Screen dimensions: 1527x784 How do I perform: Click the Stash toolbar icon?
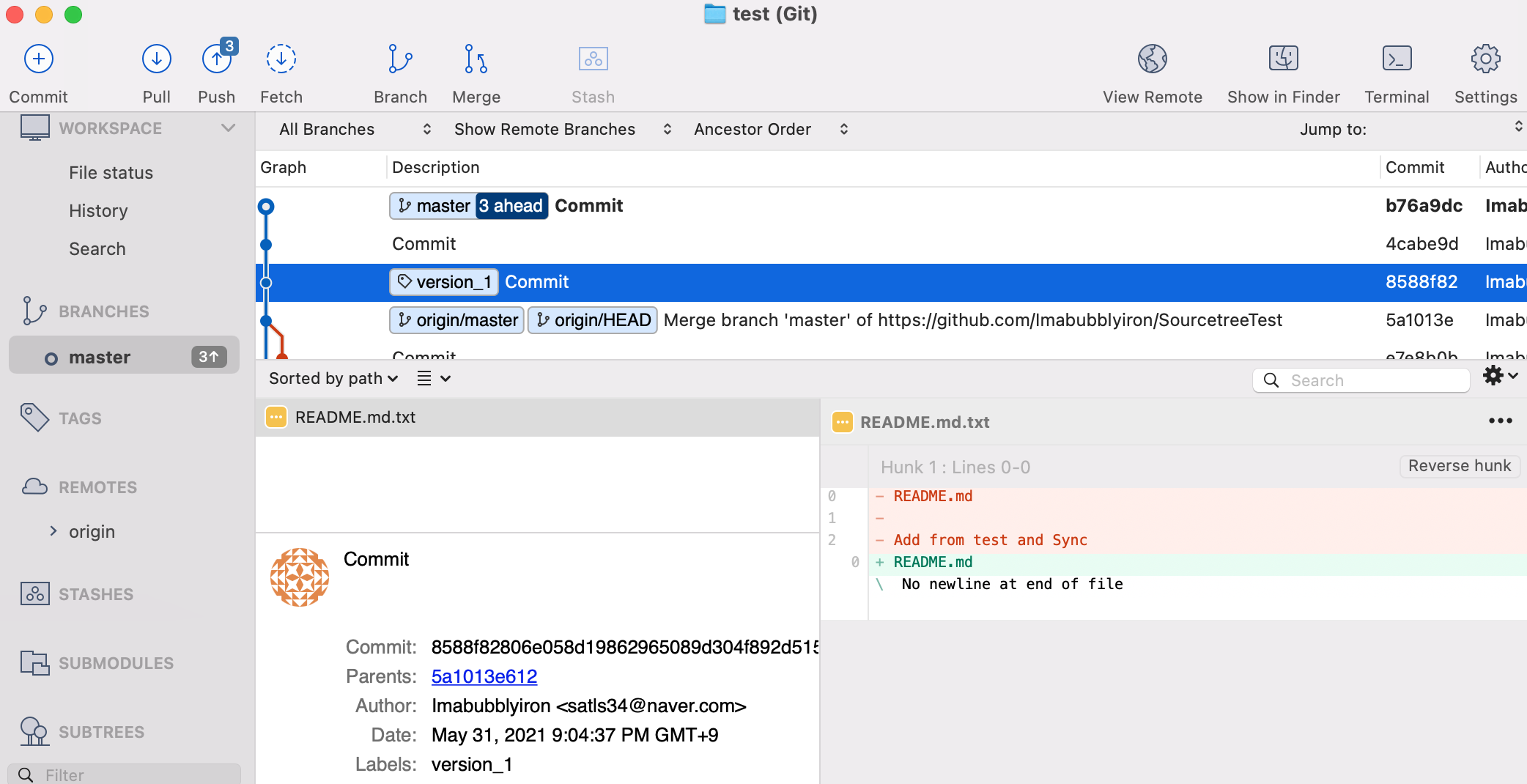[x=594, y=59]
